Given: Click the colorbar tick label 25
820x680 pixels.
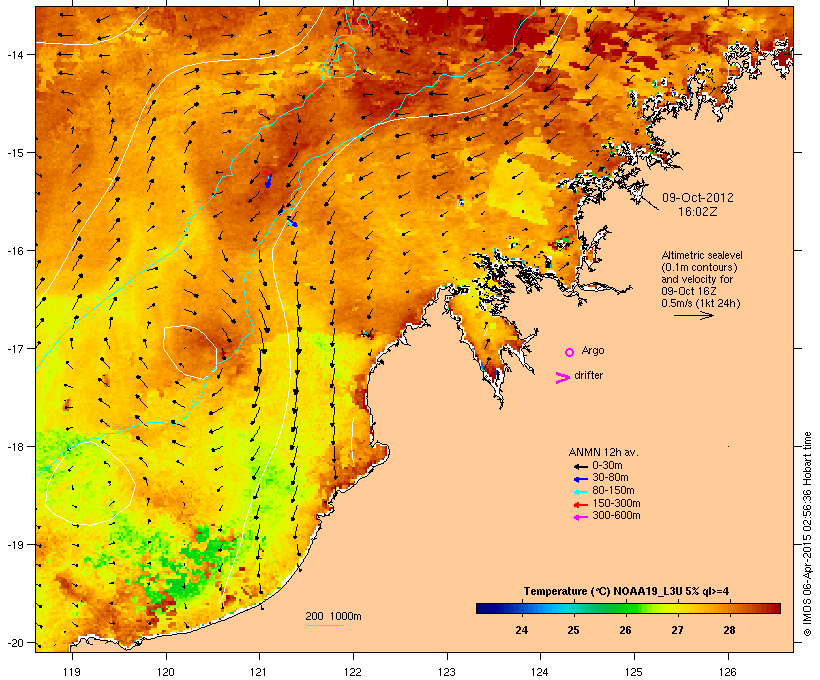Looking at the screenshot, I should (x=573, y=630).
